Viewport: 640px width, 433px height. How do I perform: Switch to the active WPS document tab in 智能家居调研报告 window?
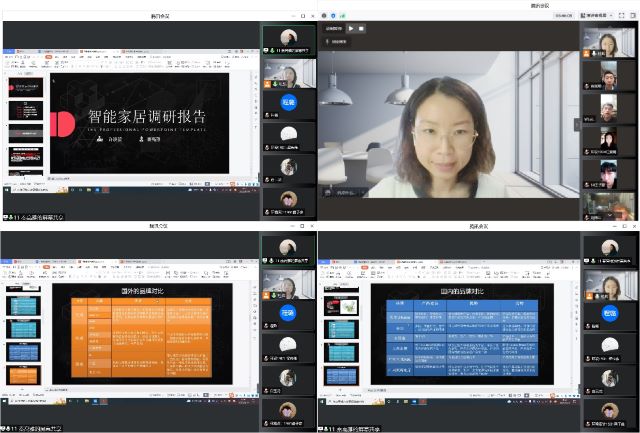click(98, 52)
